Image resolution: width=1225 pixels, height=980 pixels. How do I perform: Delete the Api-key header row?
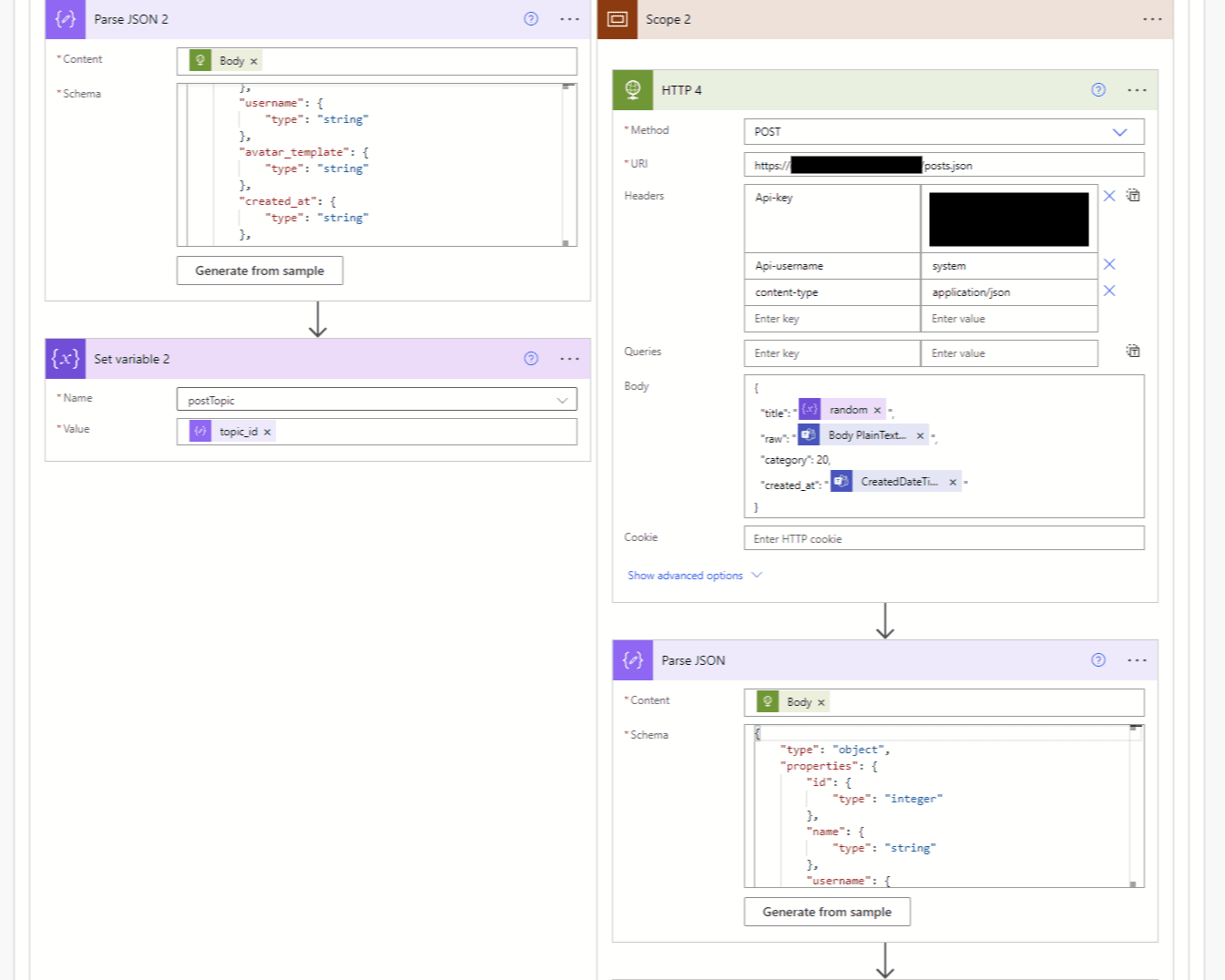click(x=1109, y=196)
